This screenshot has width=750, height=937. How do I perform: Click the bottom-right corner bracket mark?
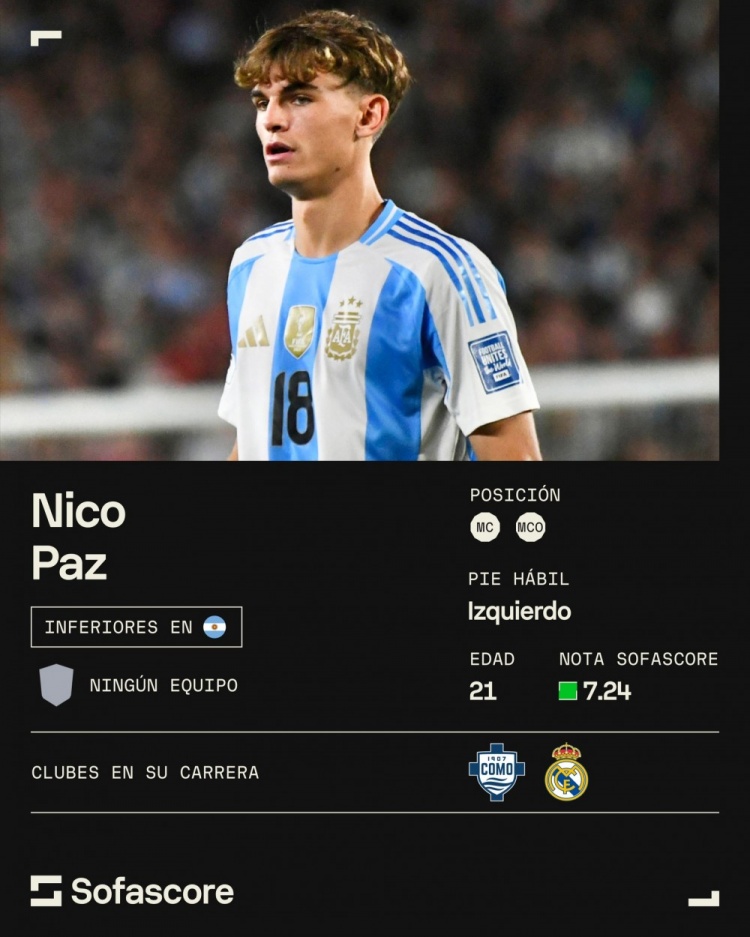[x=704, y=898]
